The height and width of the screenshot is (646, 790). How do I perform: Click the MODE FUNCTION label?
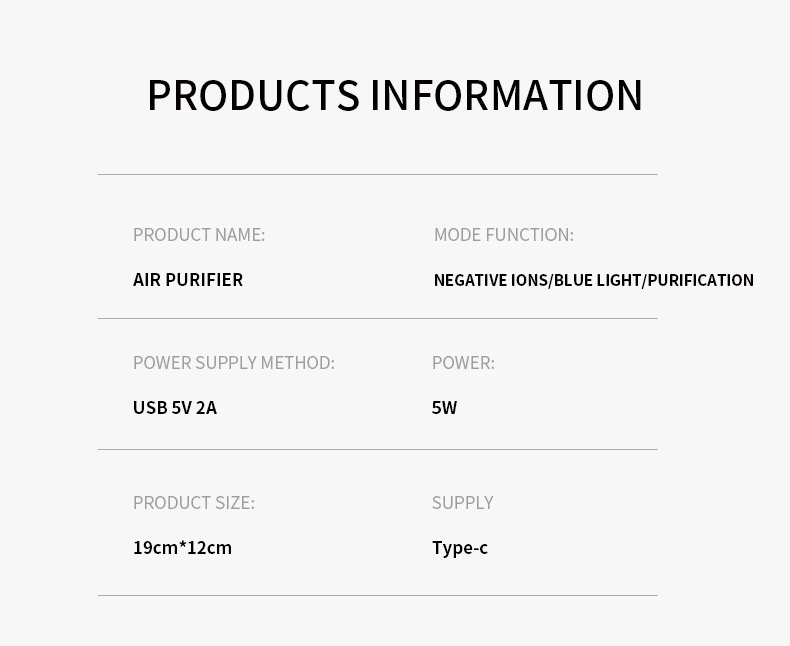(503, 235)
